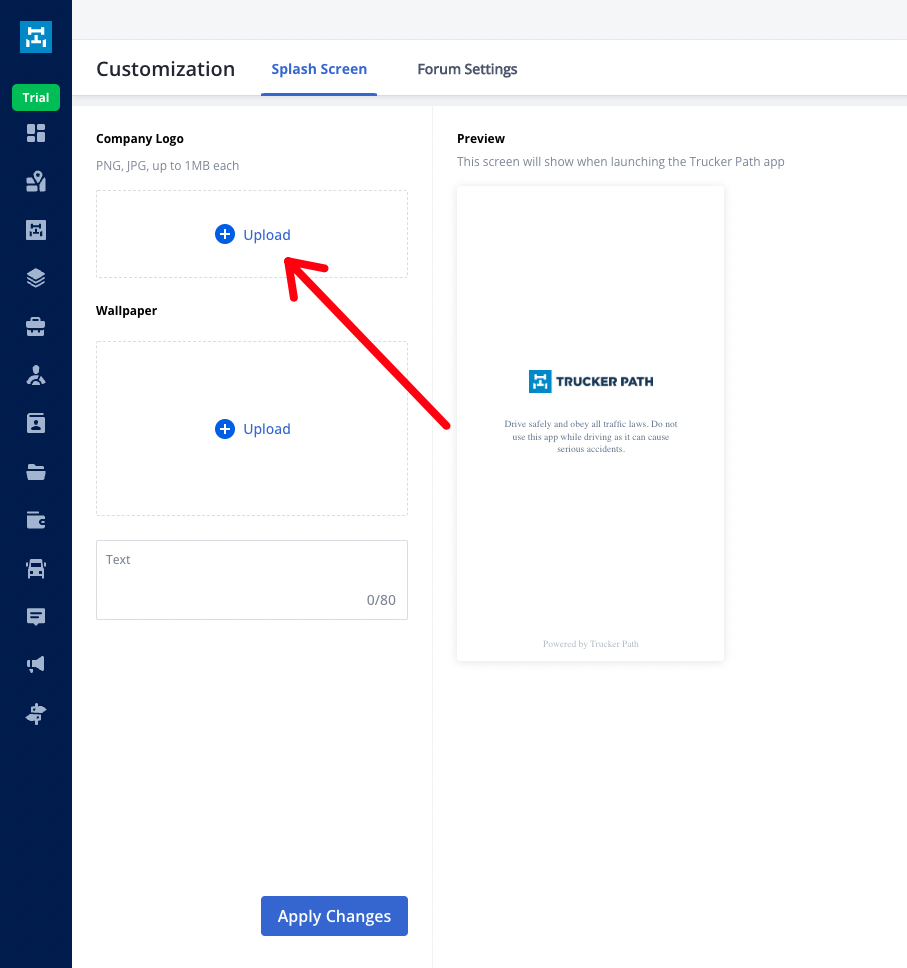Click the splash screen preview thumbnail
Image resolution: width=907 pixels, height=968 pixels.
(590, 424)
